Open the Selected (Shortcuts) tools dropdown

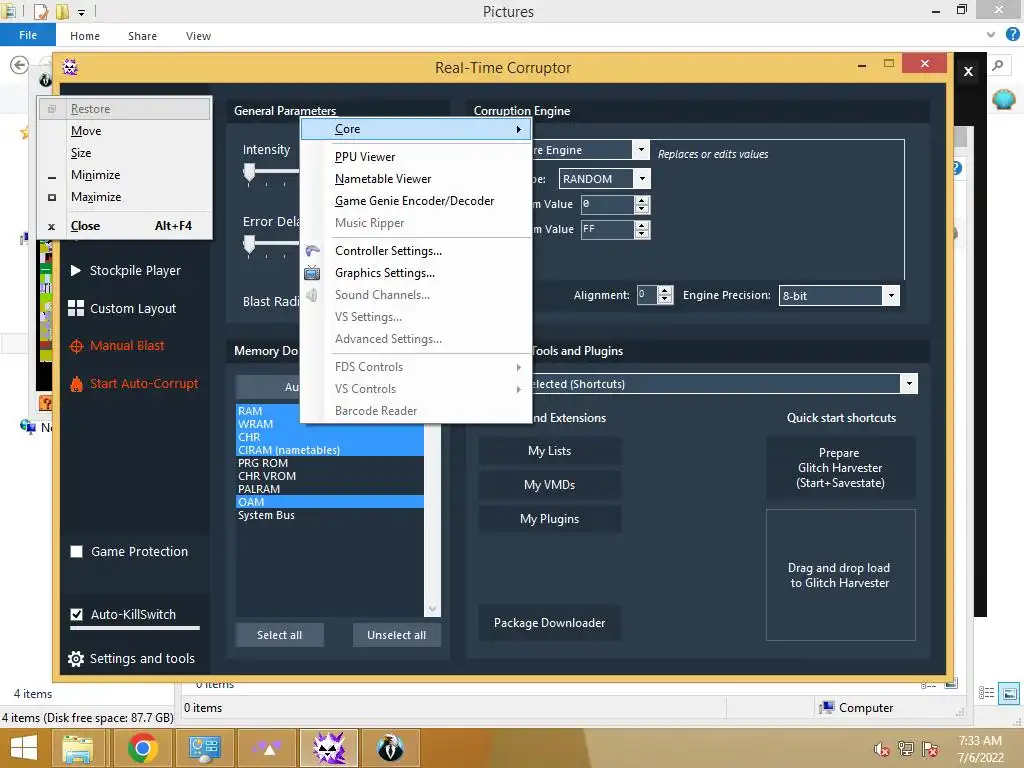click(x=909, y=383)
